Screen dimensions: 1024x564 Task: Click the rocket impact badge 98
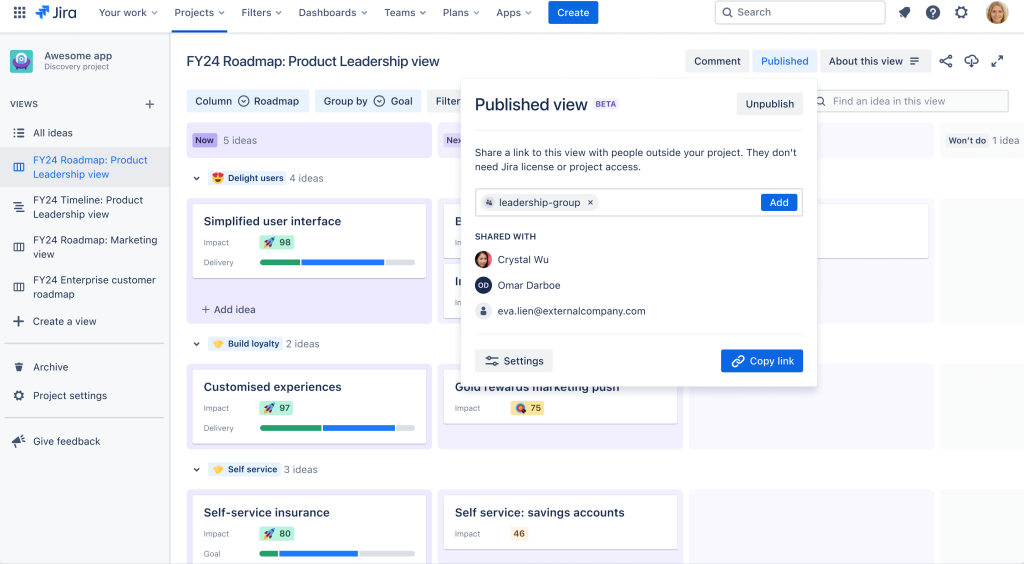[x=277, y=242]
